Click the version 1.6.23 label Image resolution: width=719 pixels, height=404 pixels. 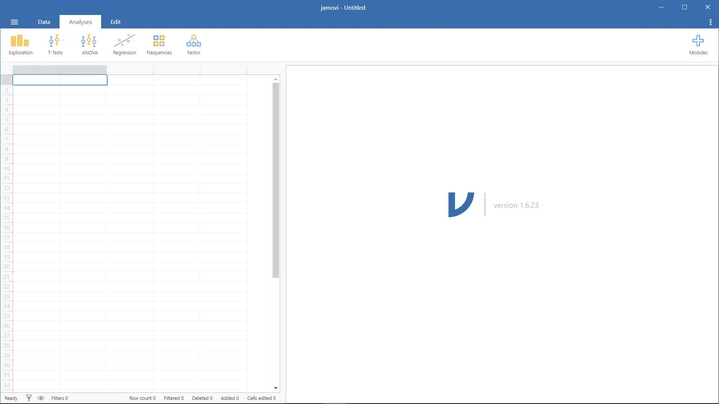[516, 205]
